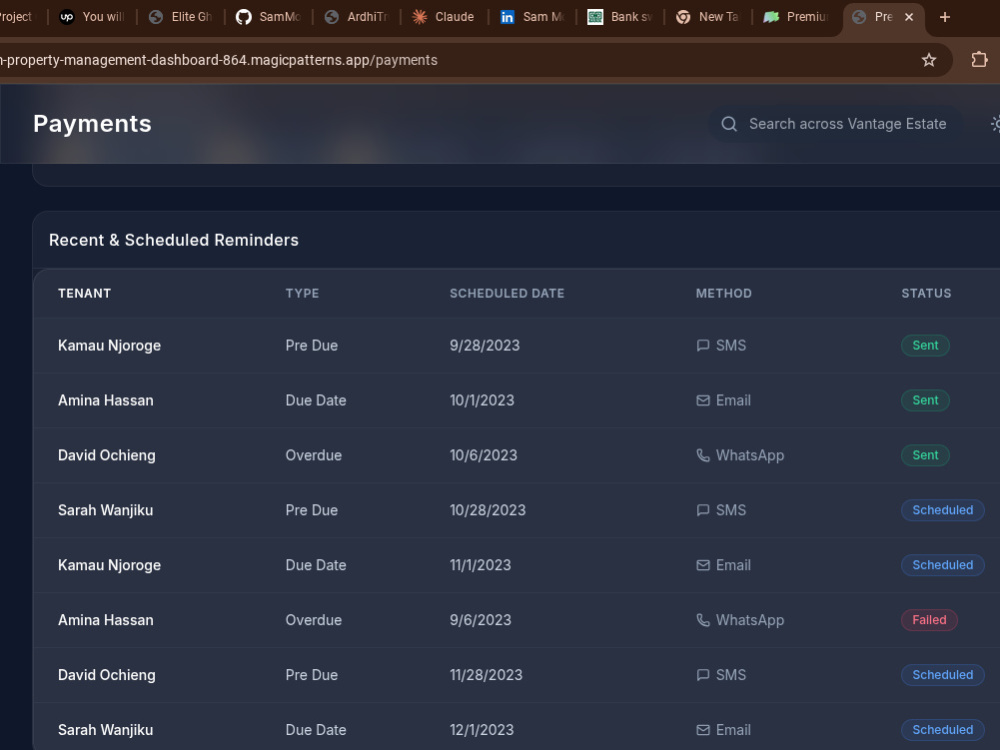Click the search magnifier icon
This screenshot has height=750, width=1000.
click(x=729, y=124)
